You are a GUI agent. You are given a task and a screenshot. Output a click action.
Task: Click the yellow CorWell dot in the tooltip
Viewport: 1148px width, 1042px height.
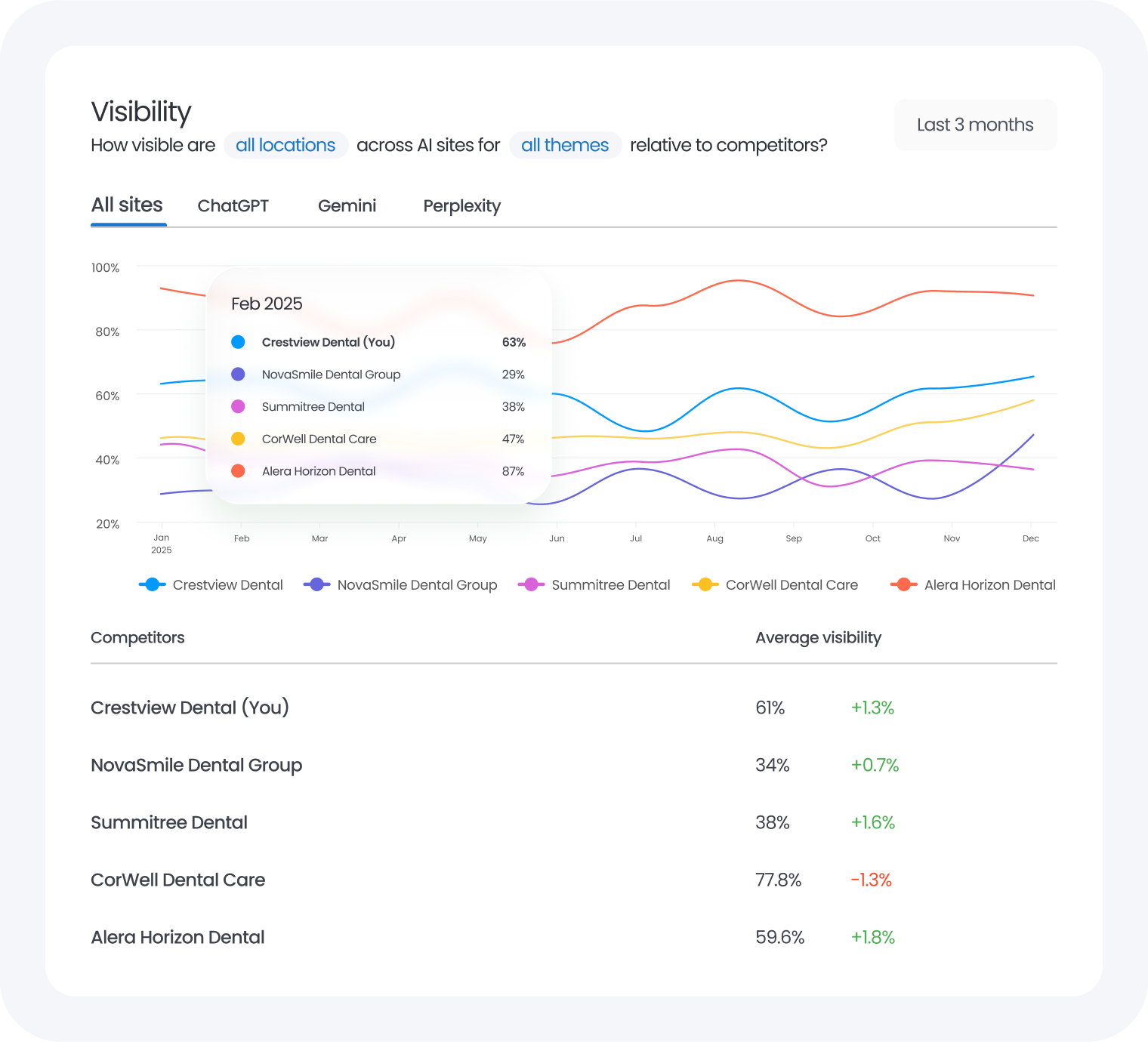(x=238, y=438)
